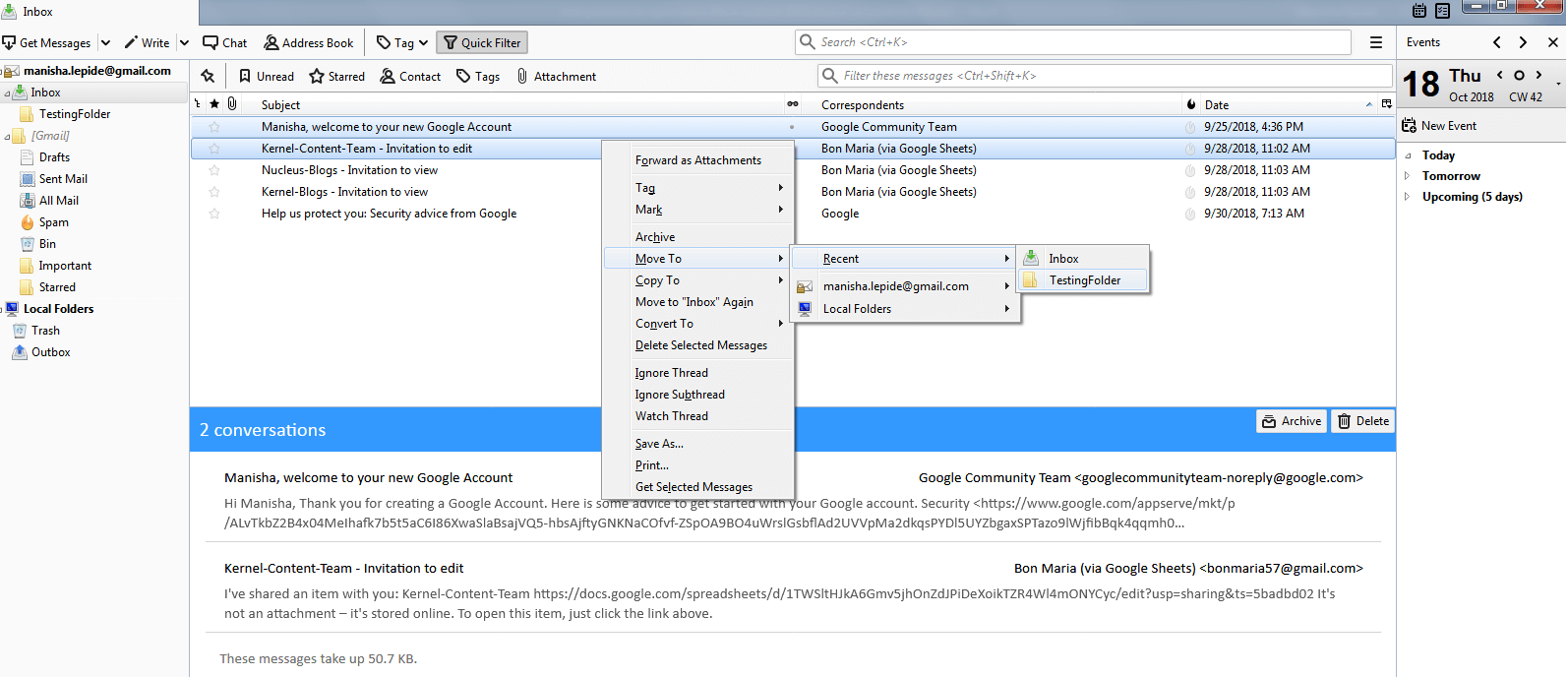This screenshot has width=1568, height=677.
Task: Collapse the [Gmail] folder tree
Action: [x=7, y=137]
